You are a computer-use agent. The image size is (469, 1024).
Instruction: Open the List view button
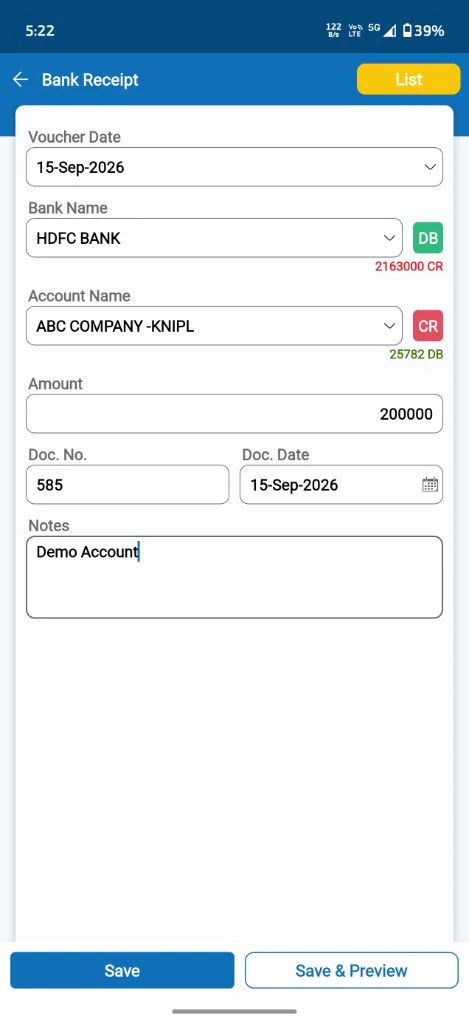pyautogui.click(x=408, y=79)
